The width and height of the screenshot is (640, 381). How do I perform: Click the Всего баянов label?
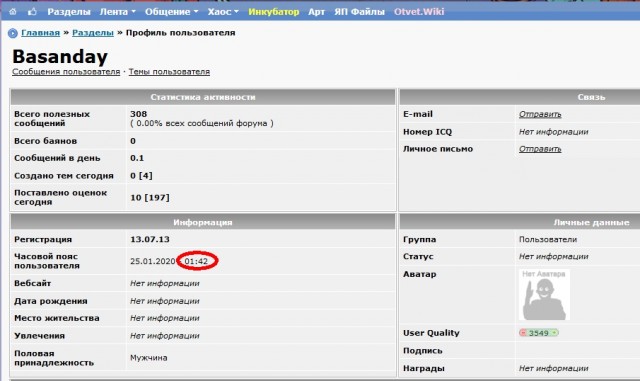click(x=45, y=141)
